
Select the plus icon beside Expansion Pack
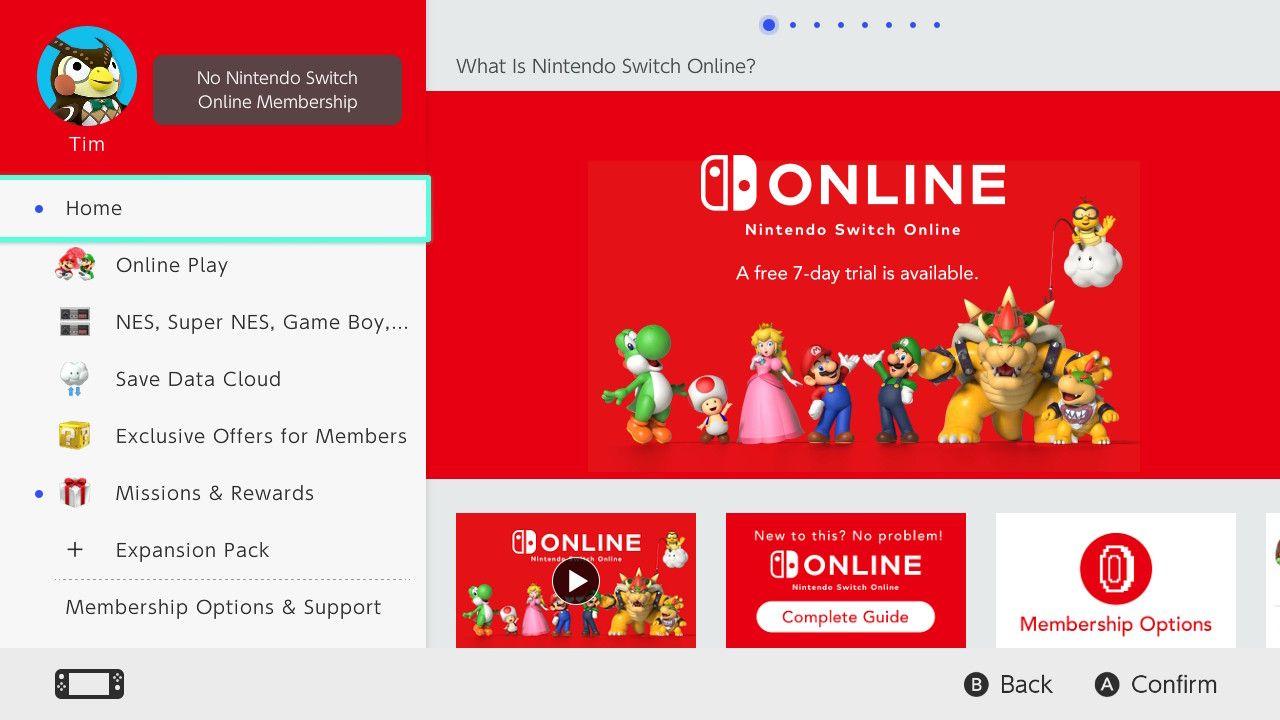(75, 550)
